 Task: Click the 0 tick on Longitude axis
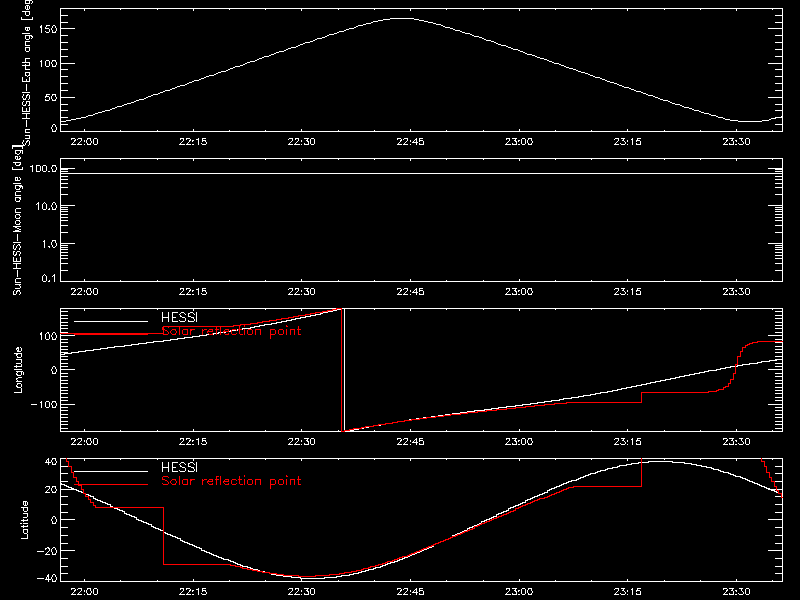tap(55, 370)
